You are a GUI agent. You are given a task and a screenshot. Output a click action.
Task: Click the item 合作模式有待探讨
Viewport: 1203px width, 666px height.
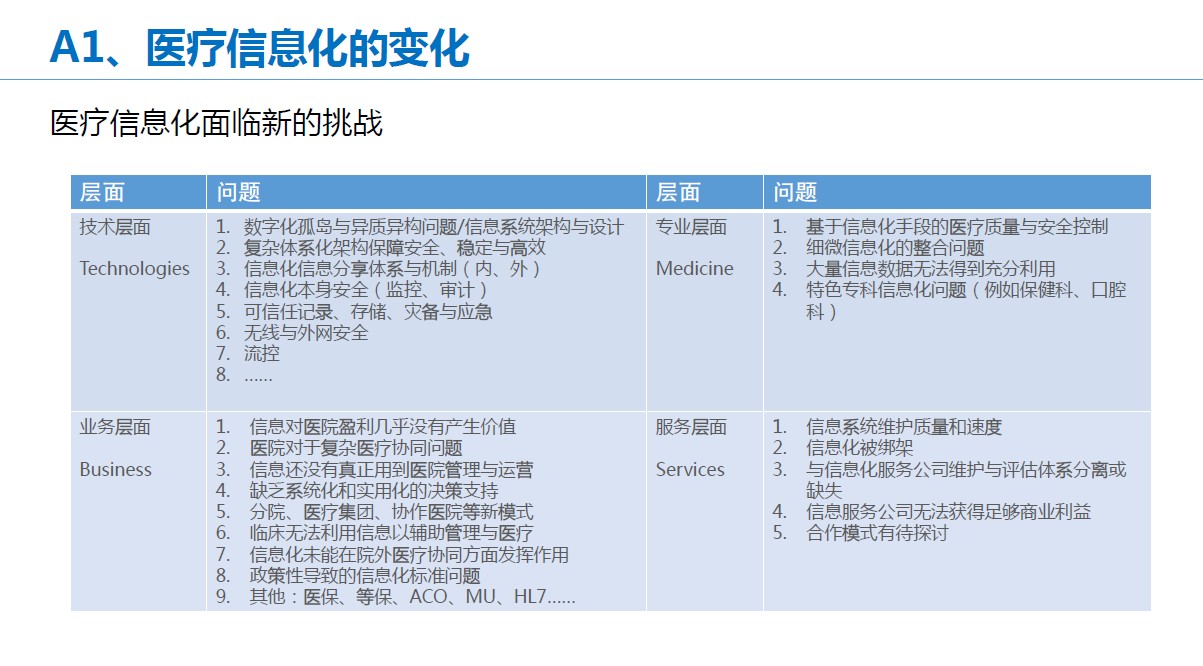877,532
